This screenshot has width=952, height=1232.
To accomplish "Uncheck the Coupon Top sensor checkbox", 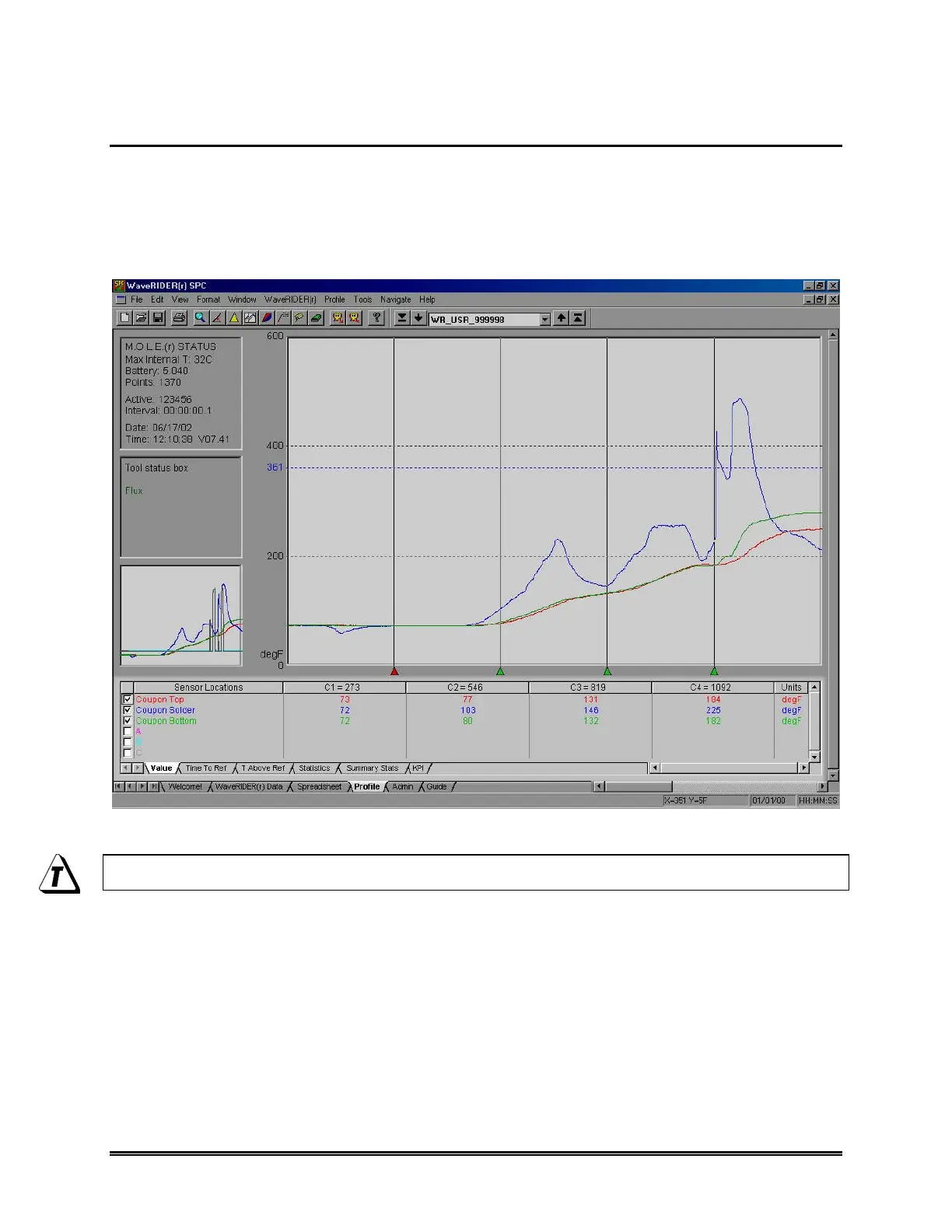I will coord(128,699).
